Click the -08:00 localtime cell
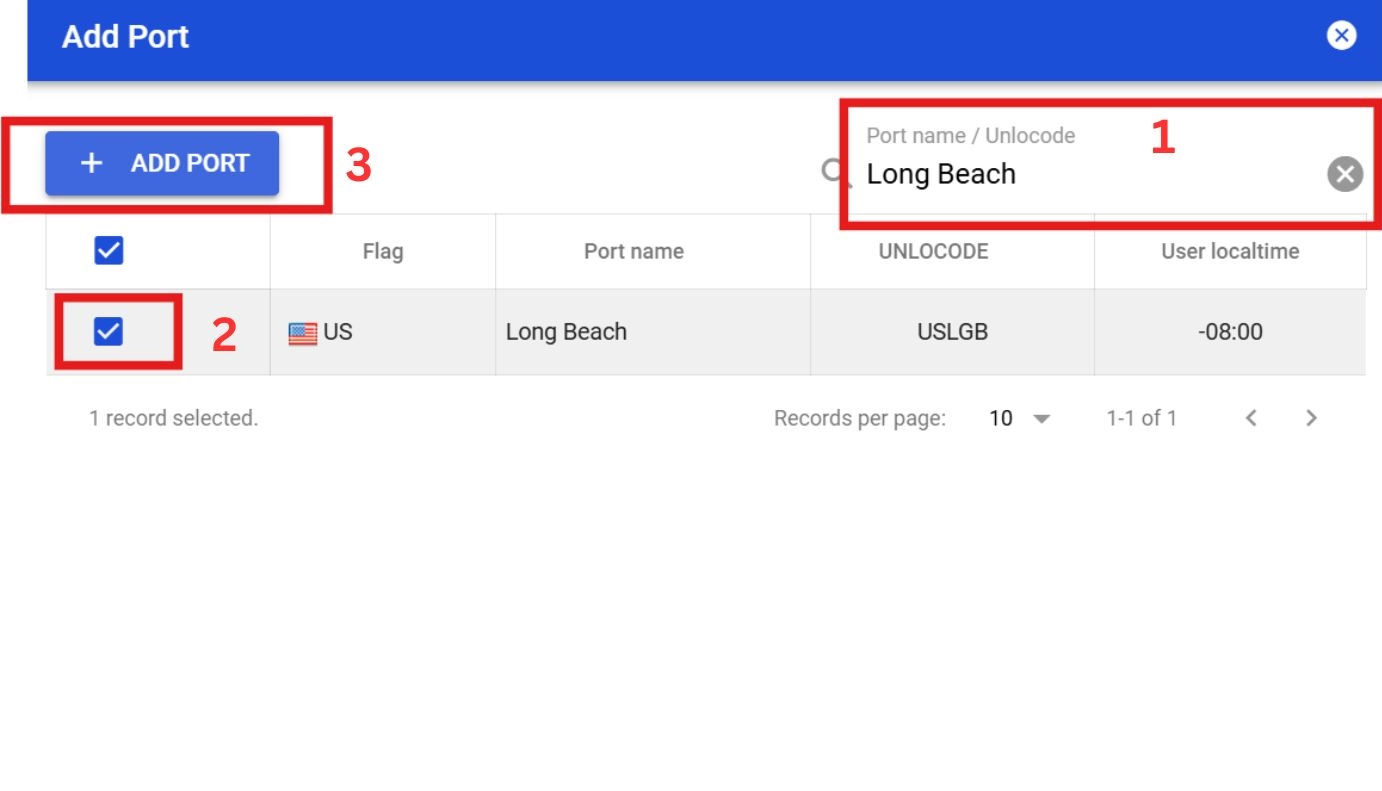The height and width of the screenshot is (791, 1382). point(1230,332)
